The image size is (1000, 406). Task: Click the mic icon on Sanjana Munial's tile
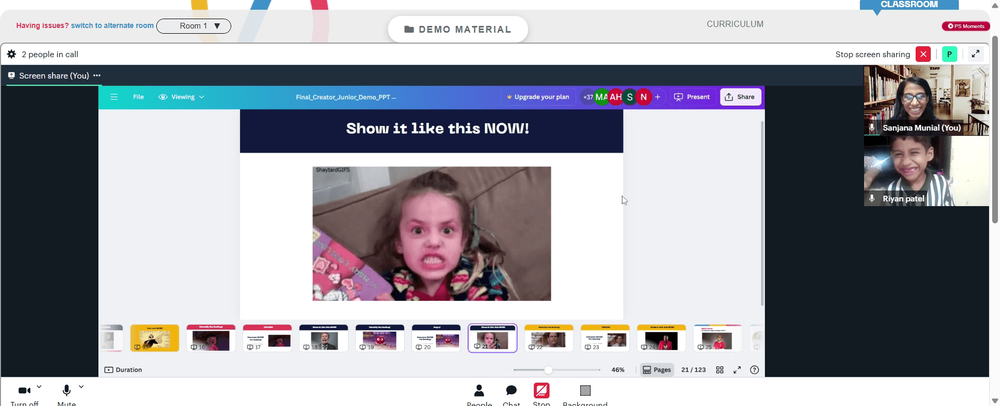(872, 127)
